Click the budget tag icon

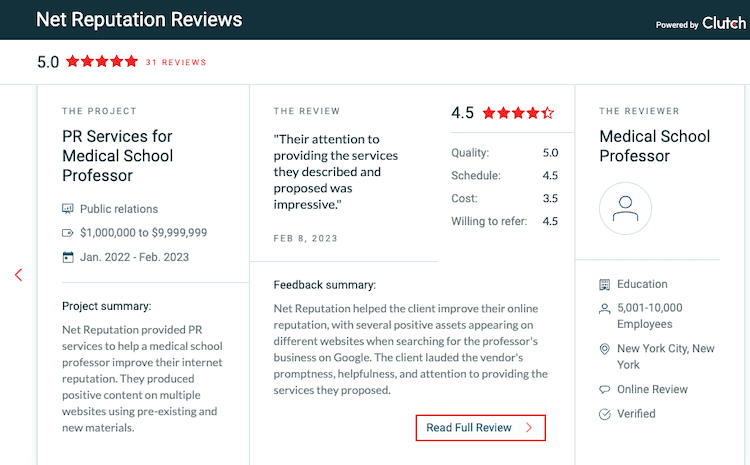click(x=68, y=233)
